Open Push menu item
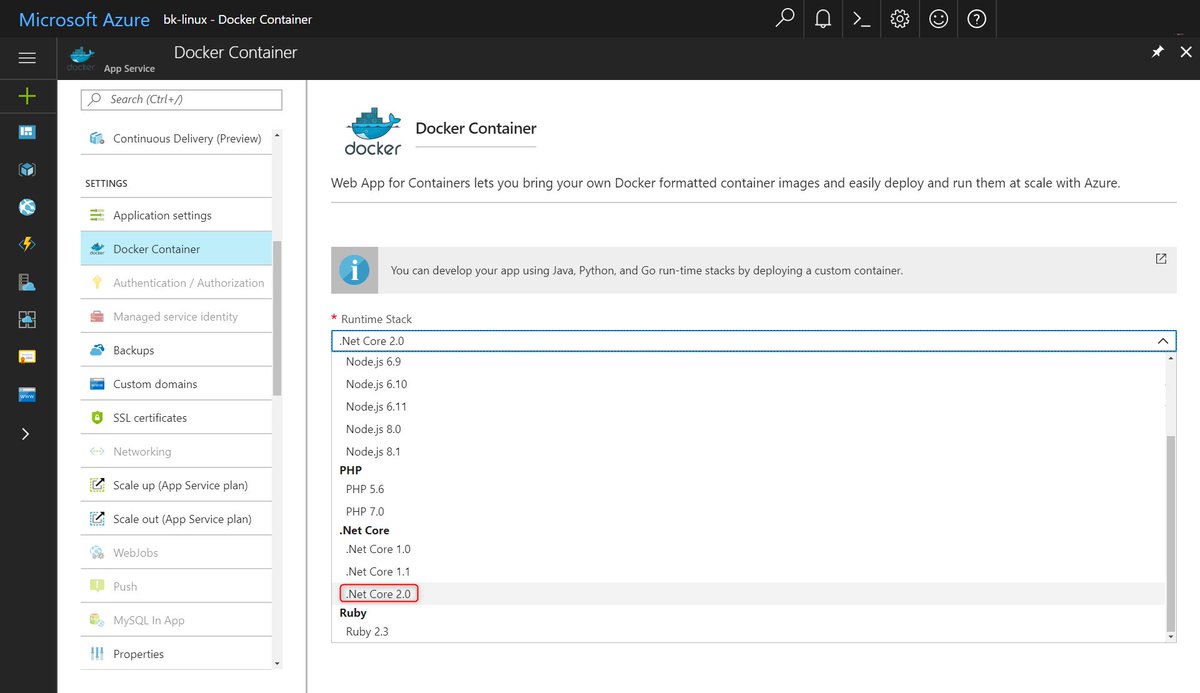 176,587
